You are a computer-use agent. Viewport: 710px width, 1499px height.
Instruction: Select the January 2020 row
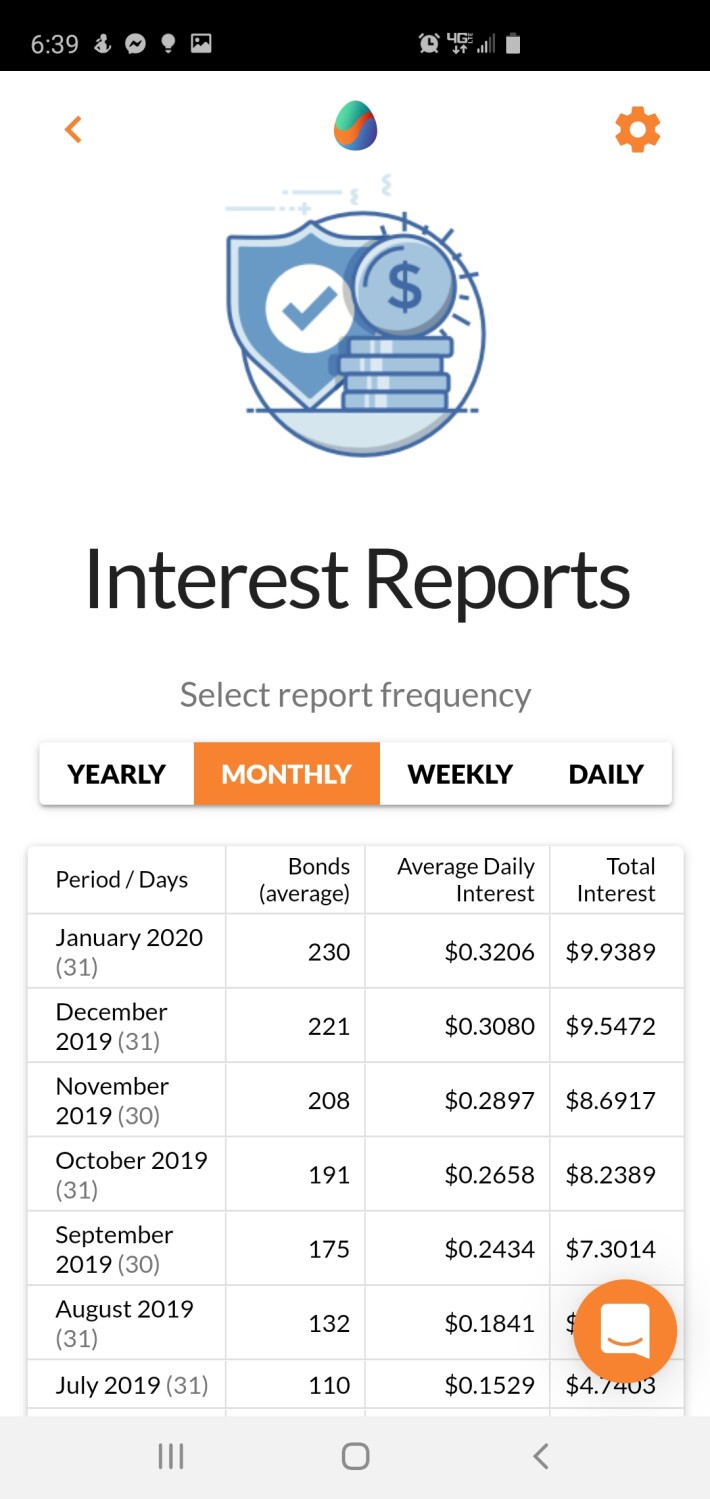coord(355,951)
